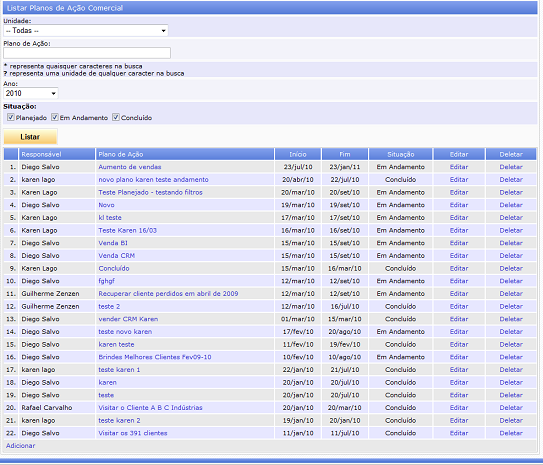The height and width of the screenshot is (465, 543).
Task: Delete the Recuperar cliente perdidos row
Action: (x=511, y=294)
